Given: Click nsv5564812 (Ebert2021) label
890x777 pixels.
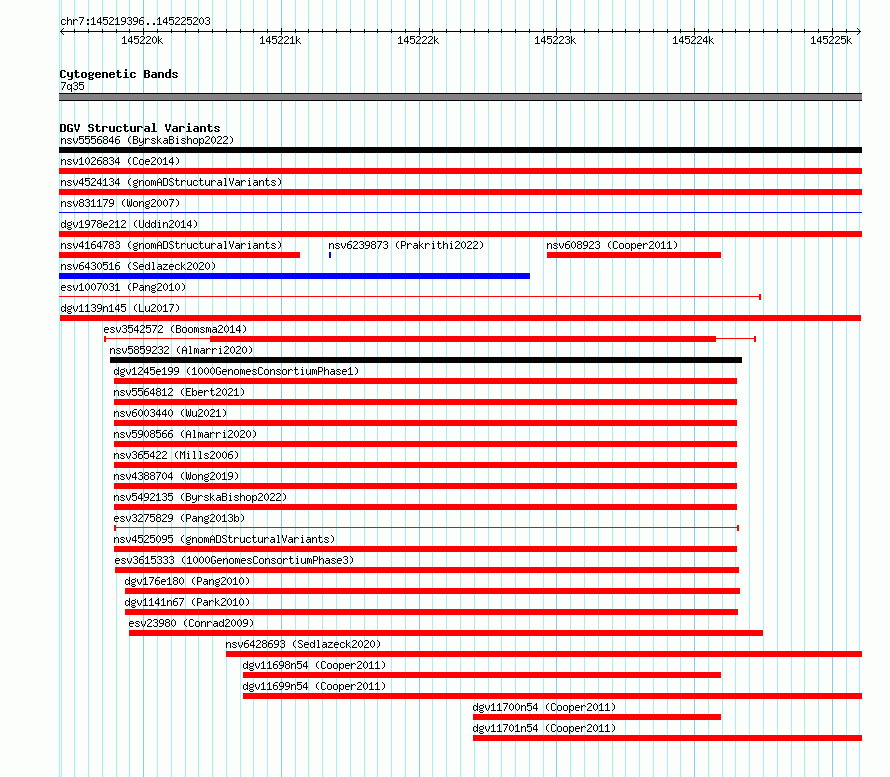Looking at the screenshot, I should 179,392.
